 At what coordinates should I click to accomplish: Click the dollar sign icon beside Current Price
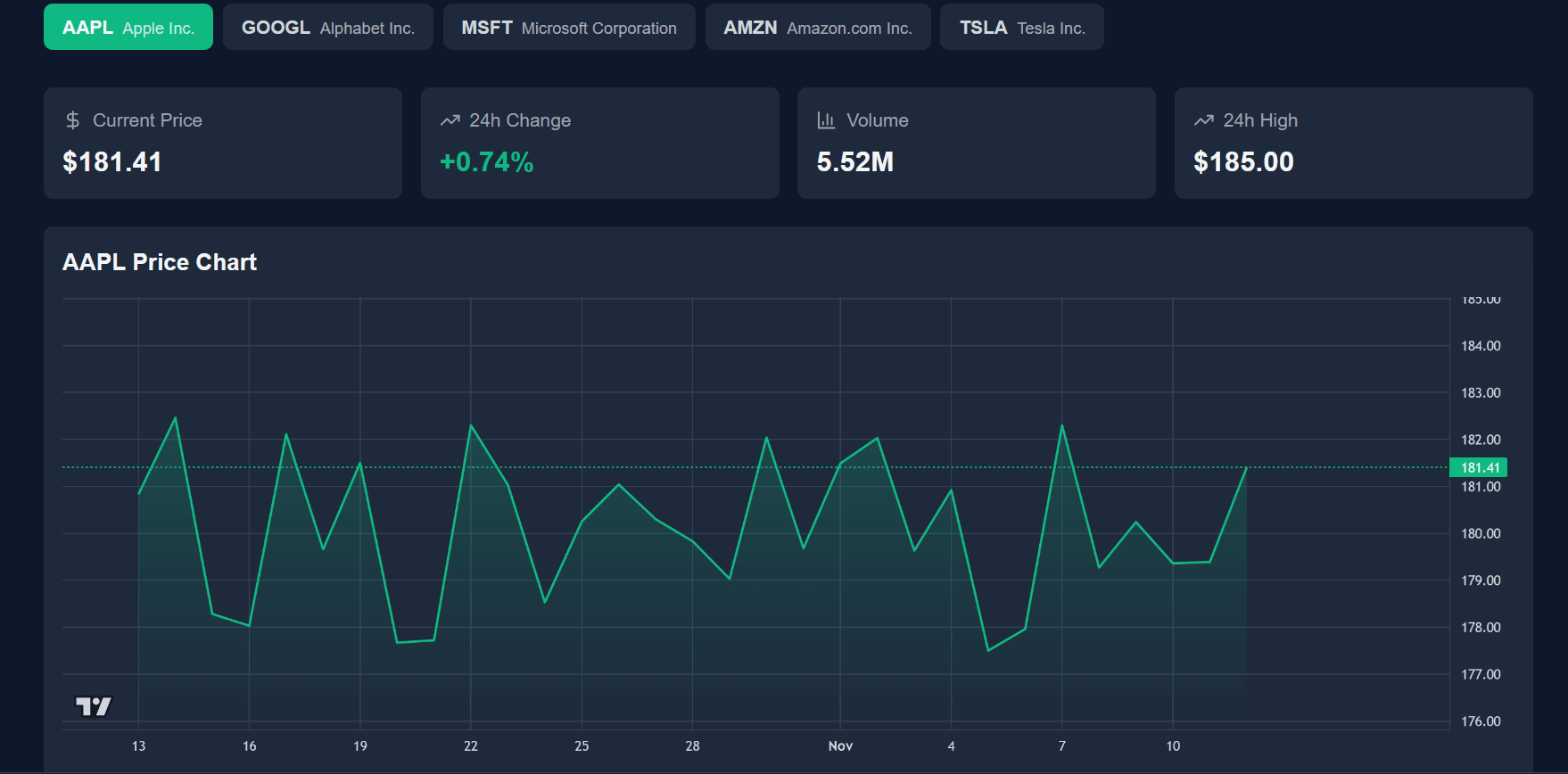73,120
